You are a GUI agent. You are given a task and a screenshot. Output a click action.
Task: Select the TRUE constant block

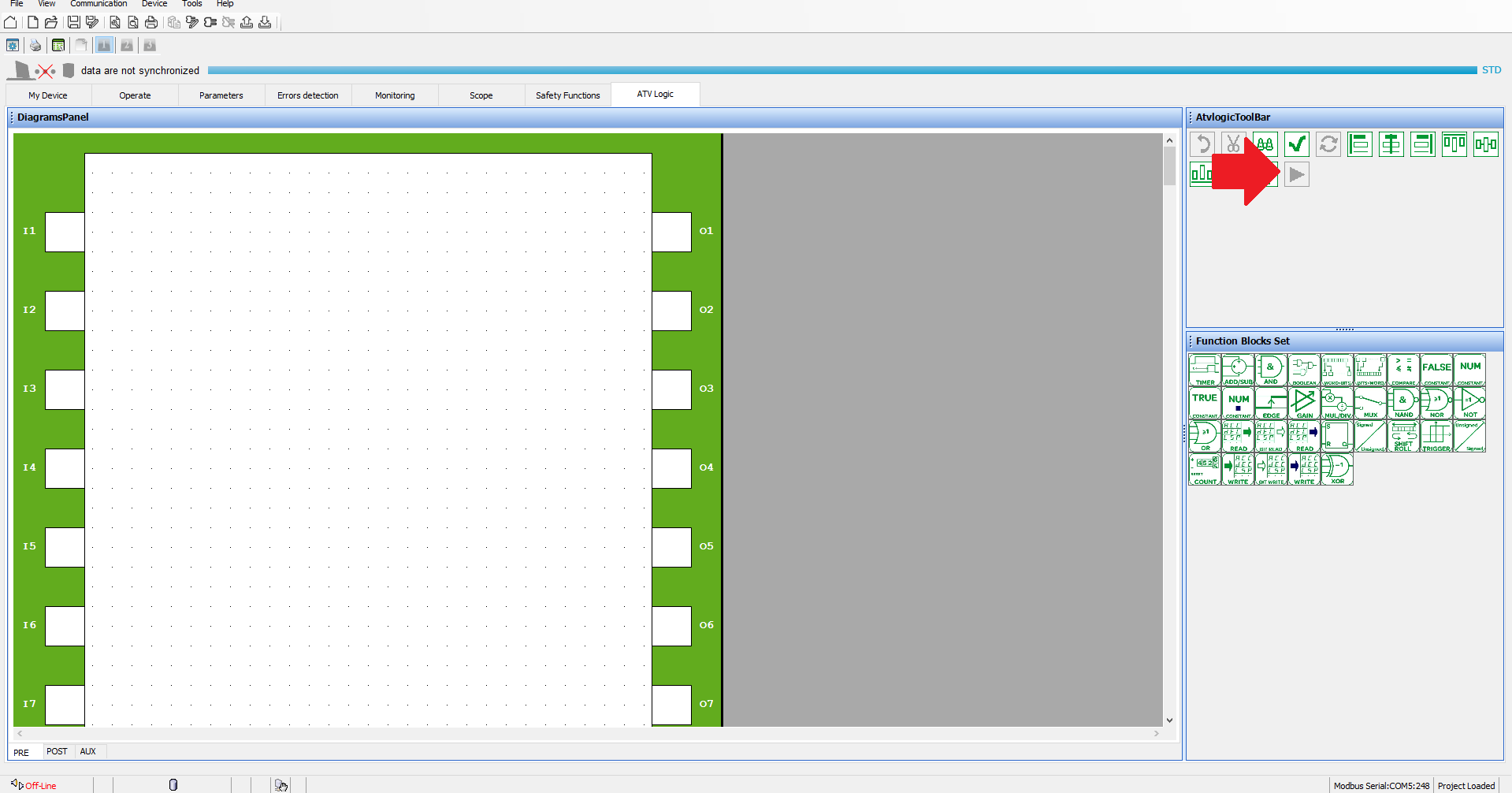click(x=1205, y=403)
